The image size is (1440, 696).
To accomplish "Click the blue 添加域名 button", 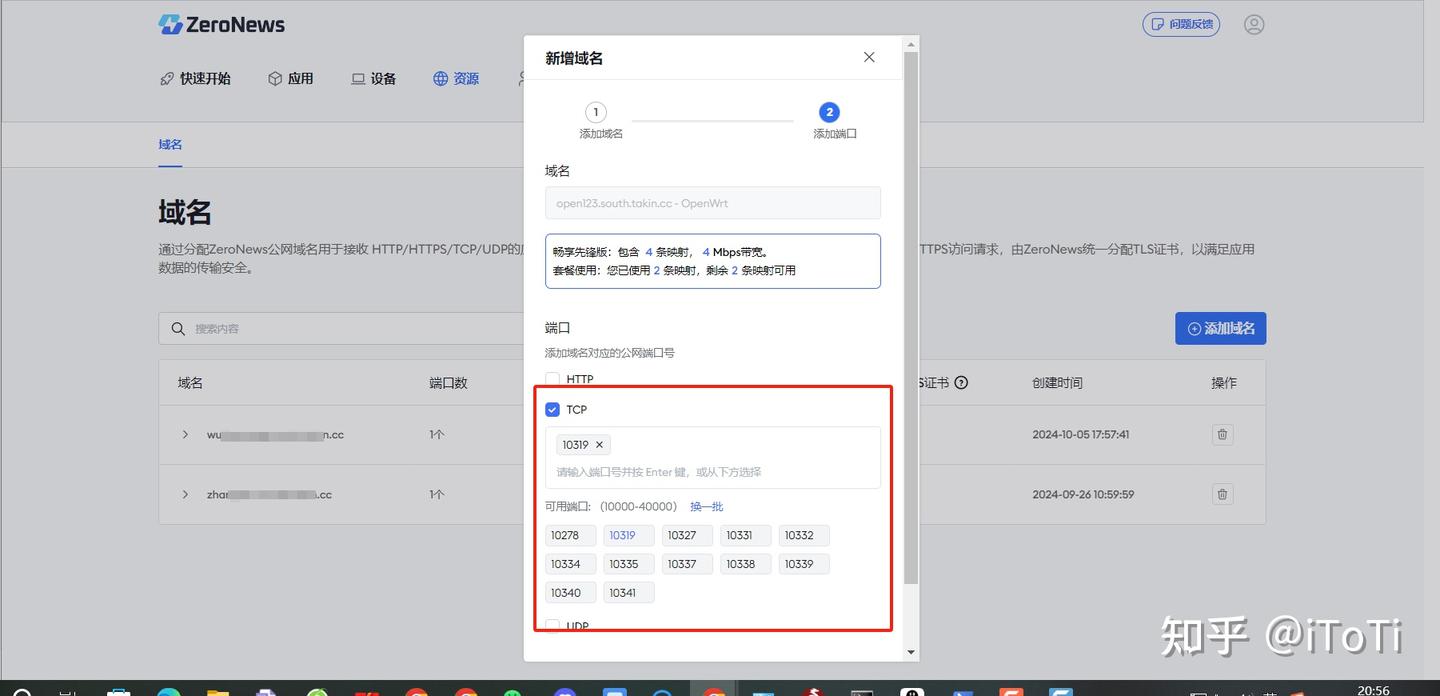I will [x=1220, y=328].
